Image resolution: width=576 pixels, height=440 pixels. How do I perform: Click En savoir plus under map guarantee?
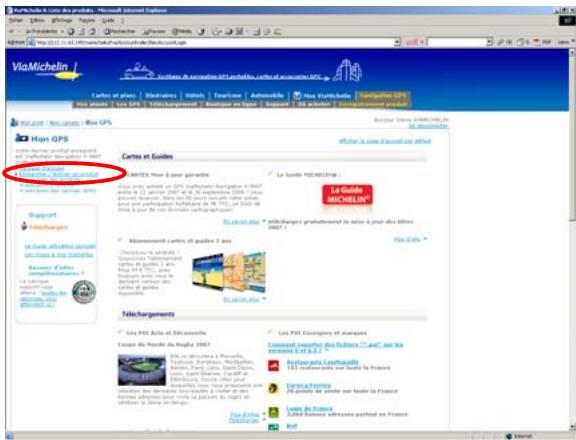[241, 221]
